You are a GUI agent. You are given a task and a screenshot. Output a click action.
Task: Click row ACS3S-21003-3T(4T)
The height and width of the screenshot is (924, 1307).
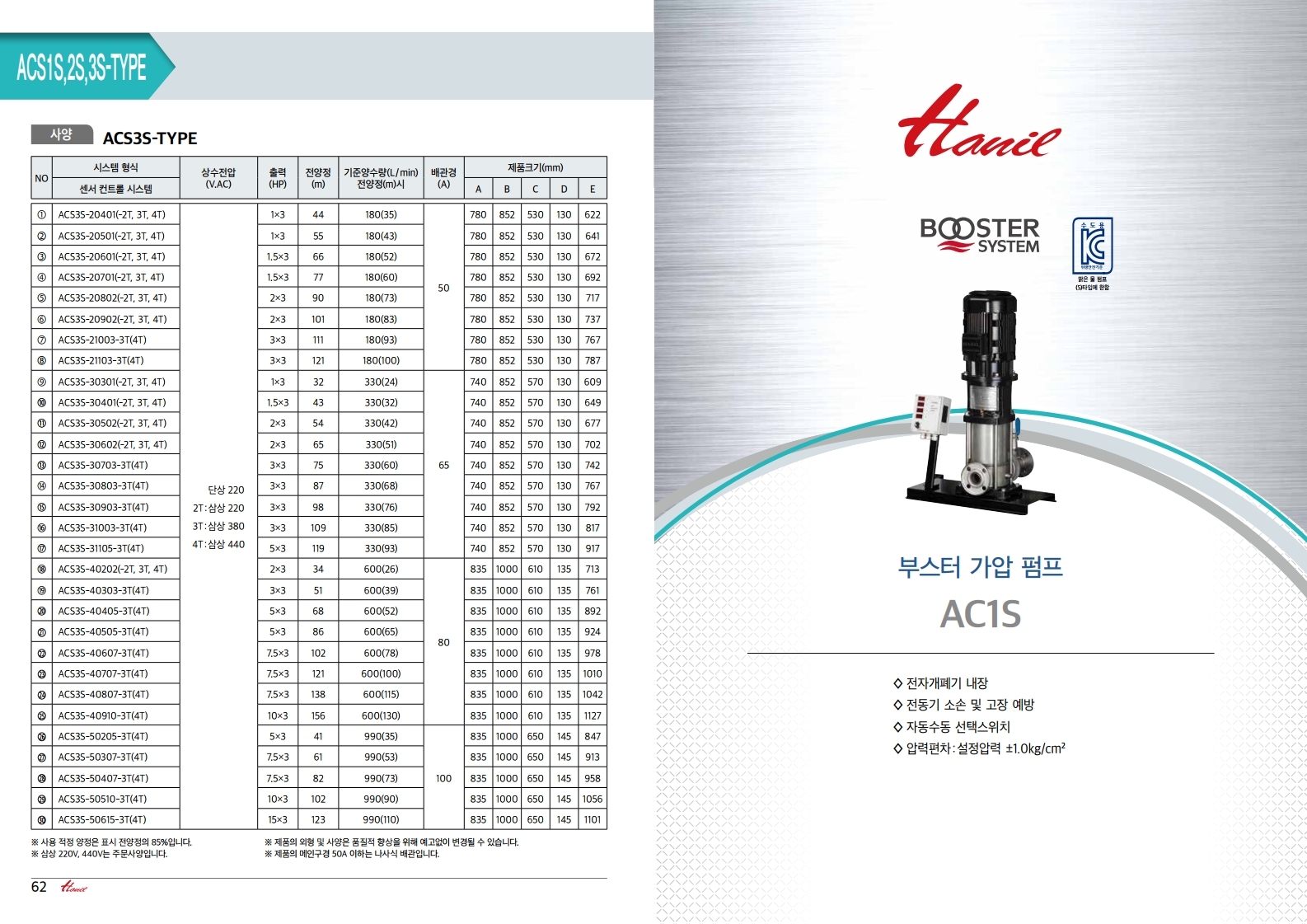(x=319, y=340)
